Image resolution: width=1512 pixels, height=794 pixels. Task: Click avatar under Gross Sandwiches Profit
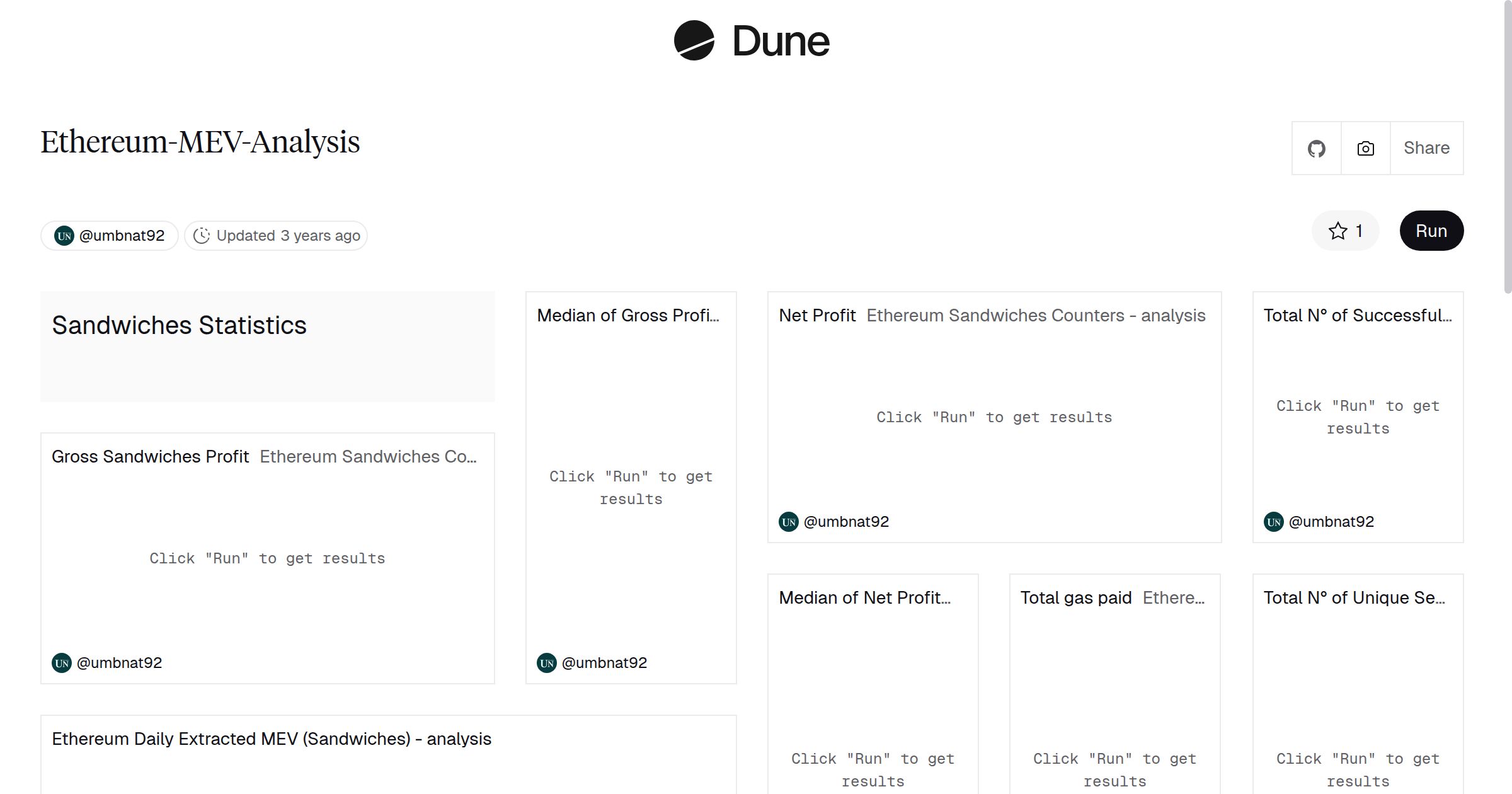62,663
